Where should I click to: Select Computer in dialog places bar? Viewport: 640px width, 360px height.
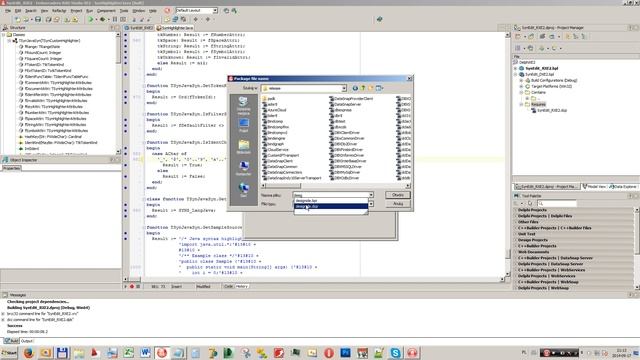click(244, 168)
